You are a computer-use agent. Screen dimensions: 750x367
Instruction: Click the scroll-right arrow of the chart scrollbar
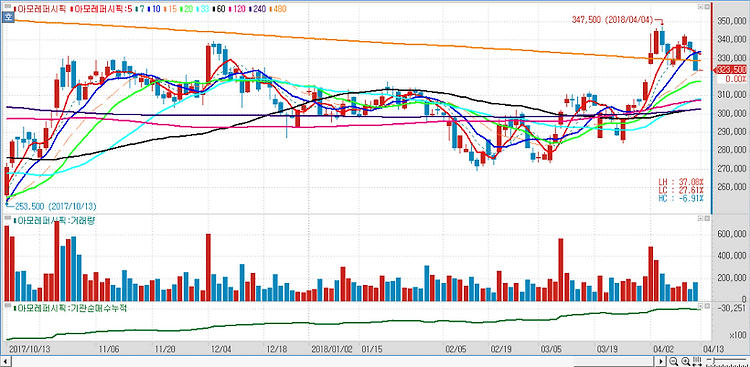point(661,361)
